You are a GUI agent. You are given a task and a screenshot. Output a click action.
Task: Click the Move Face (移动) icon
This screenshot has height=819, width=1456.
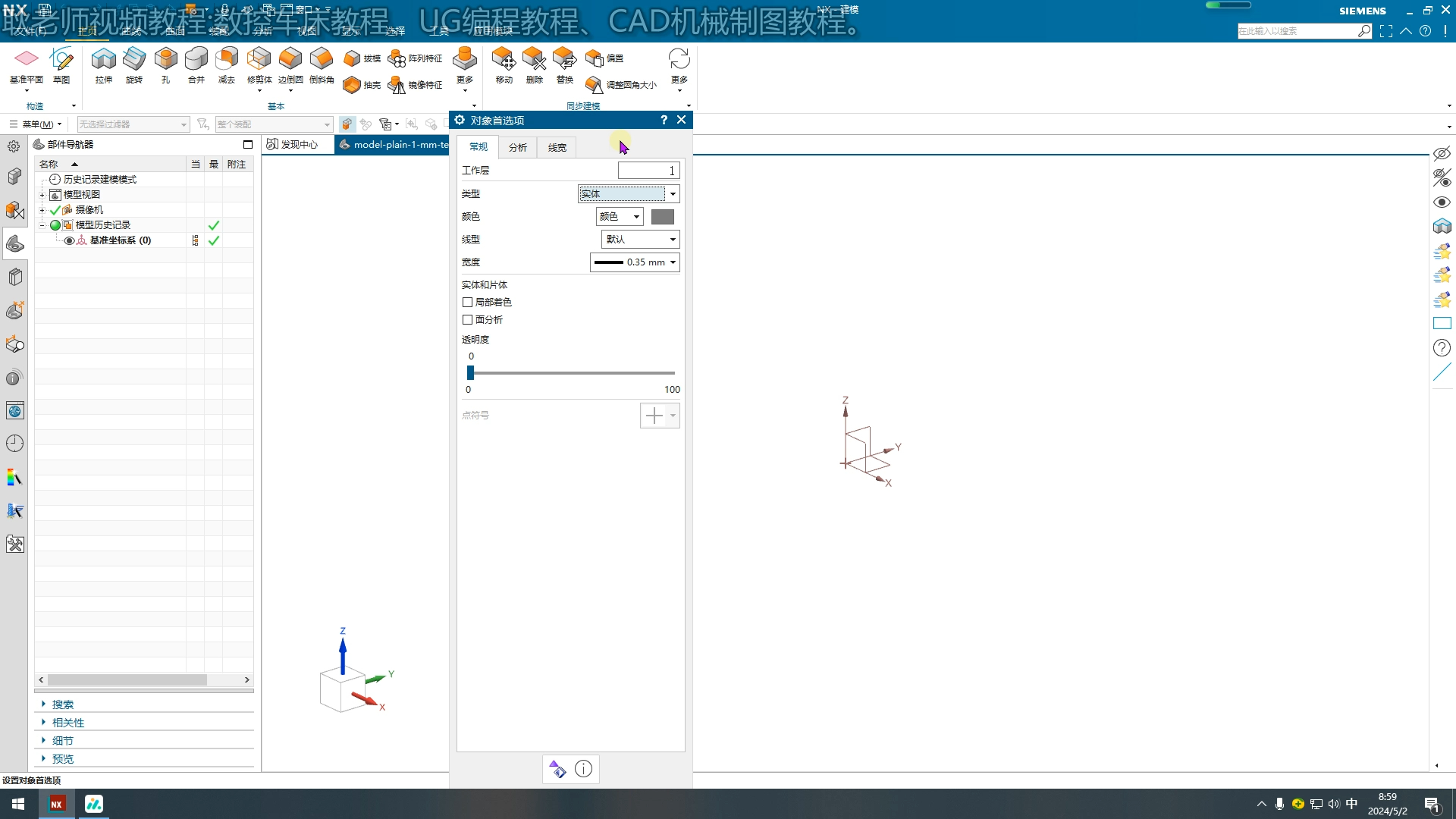pos(504,60)
